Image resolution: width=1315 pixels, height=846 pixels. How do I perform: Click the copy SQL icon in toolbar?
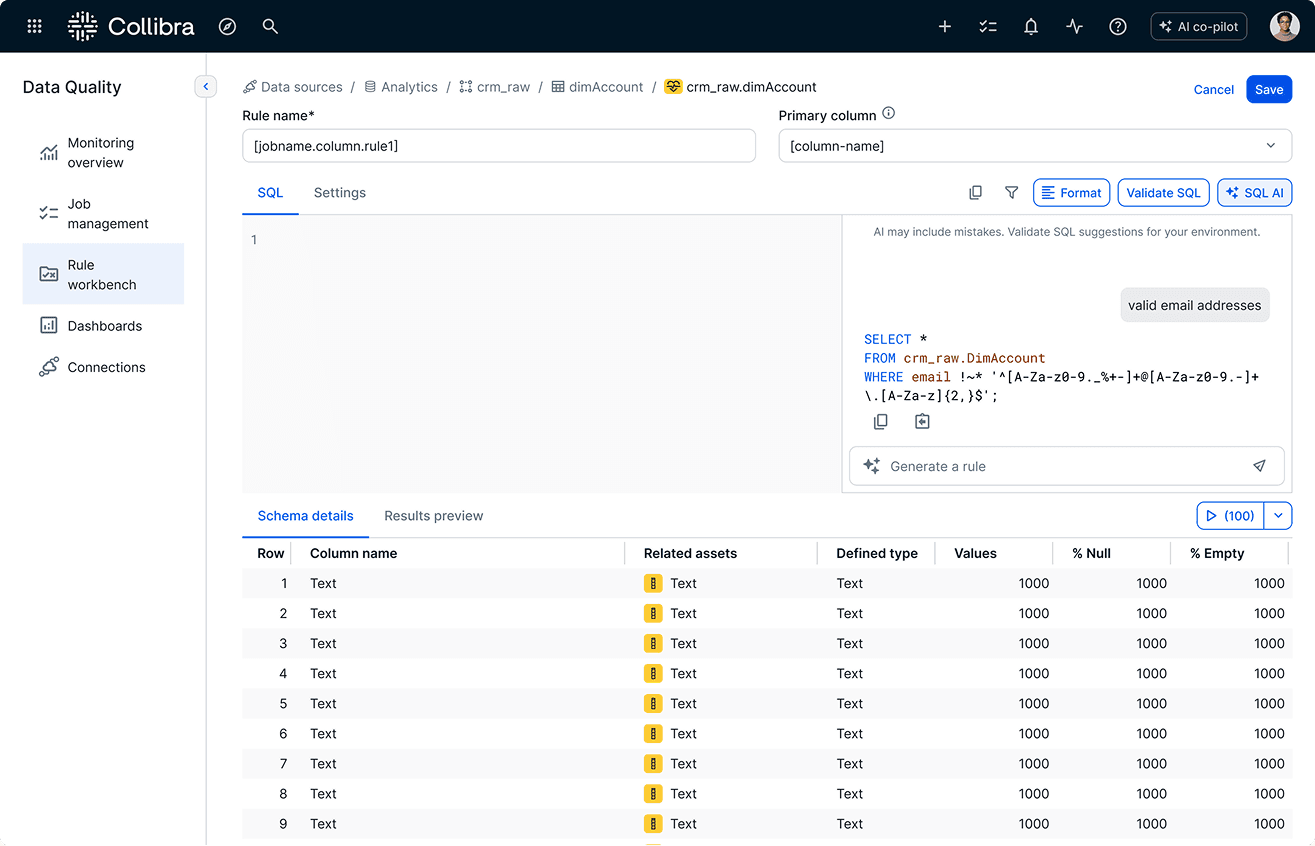tap(976, 193)
